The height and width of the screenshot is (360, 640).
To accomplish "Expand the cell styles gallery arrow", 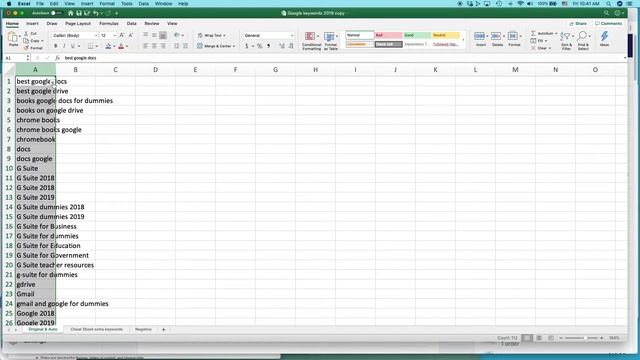I will click(463, 40).
